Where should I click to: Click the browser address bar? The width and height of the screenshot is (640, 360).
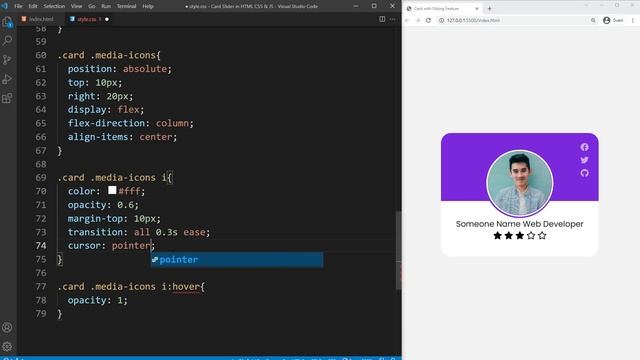pyautogui.click(x=516, y=20)
